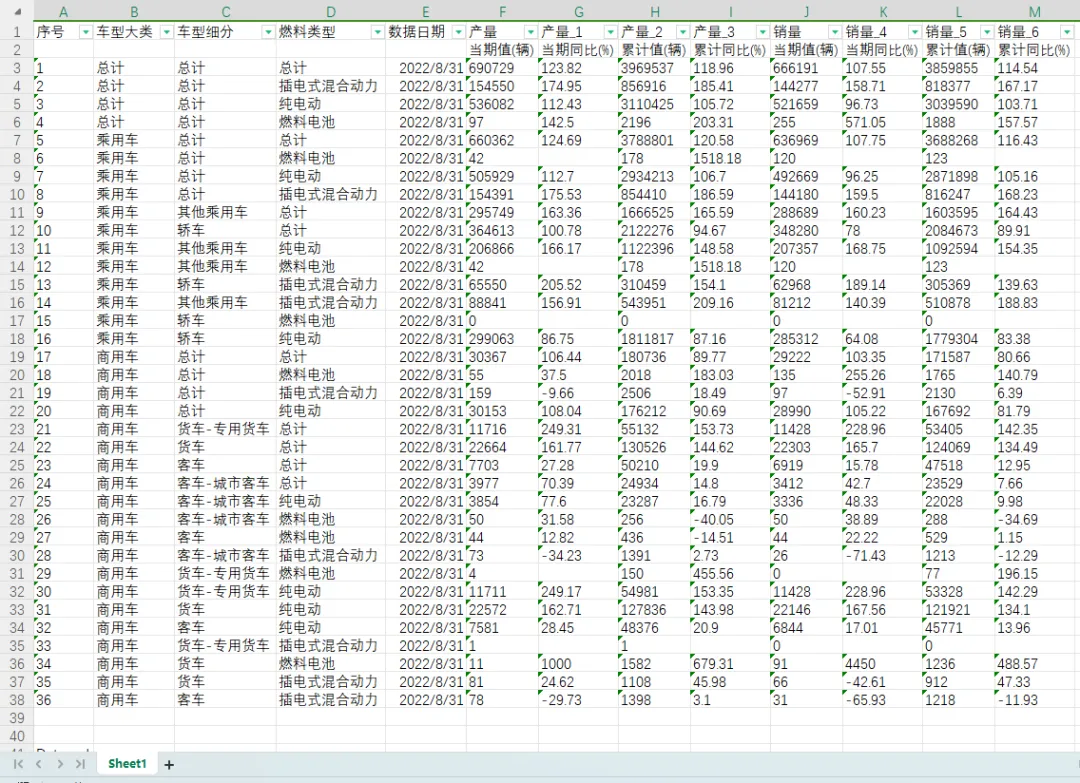Open filter dropdown for 产量_3 column

point(762,32)
